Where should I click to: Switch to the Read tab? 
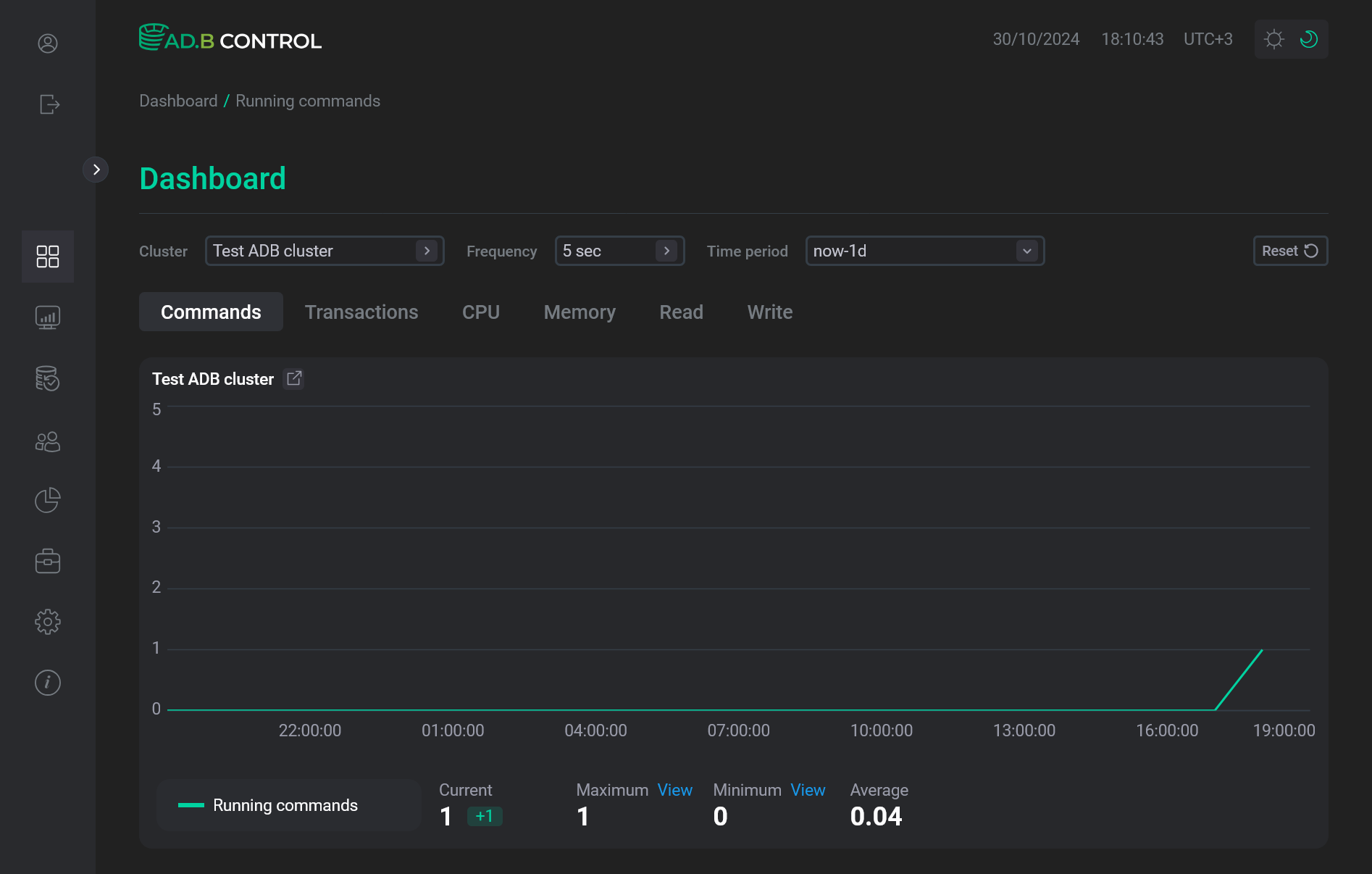(681, 312)
